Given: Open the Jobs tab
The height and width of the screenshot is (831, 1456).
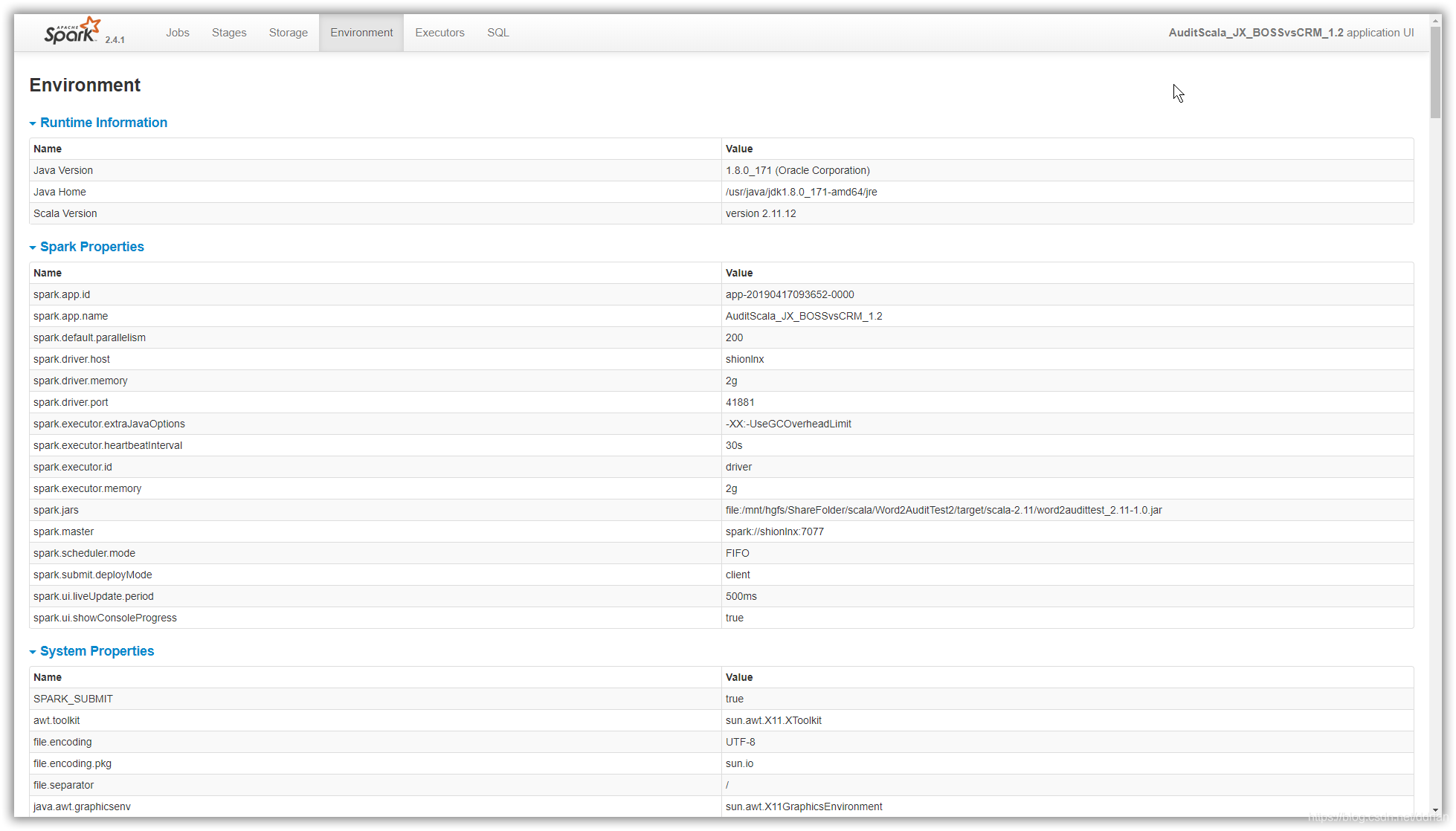Looking at the screenshot, I should tap(178, 33).
